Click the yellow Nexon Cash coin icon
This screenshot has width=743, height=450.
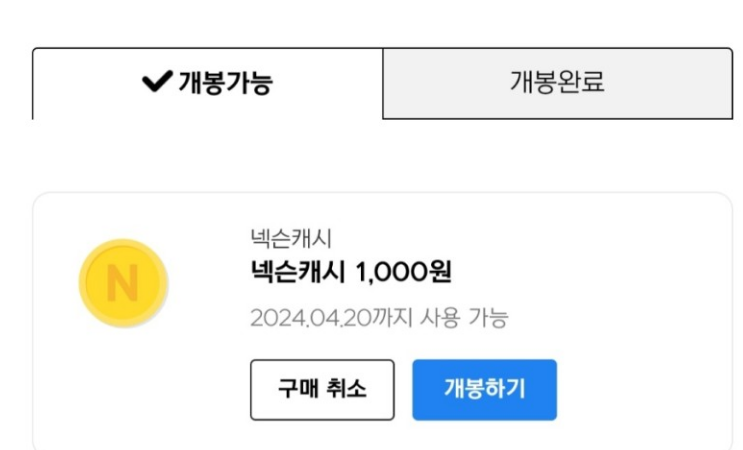click(123, 285)
